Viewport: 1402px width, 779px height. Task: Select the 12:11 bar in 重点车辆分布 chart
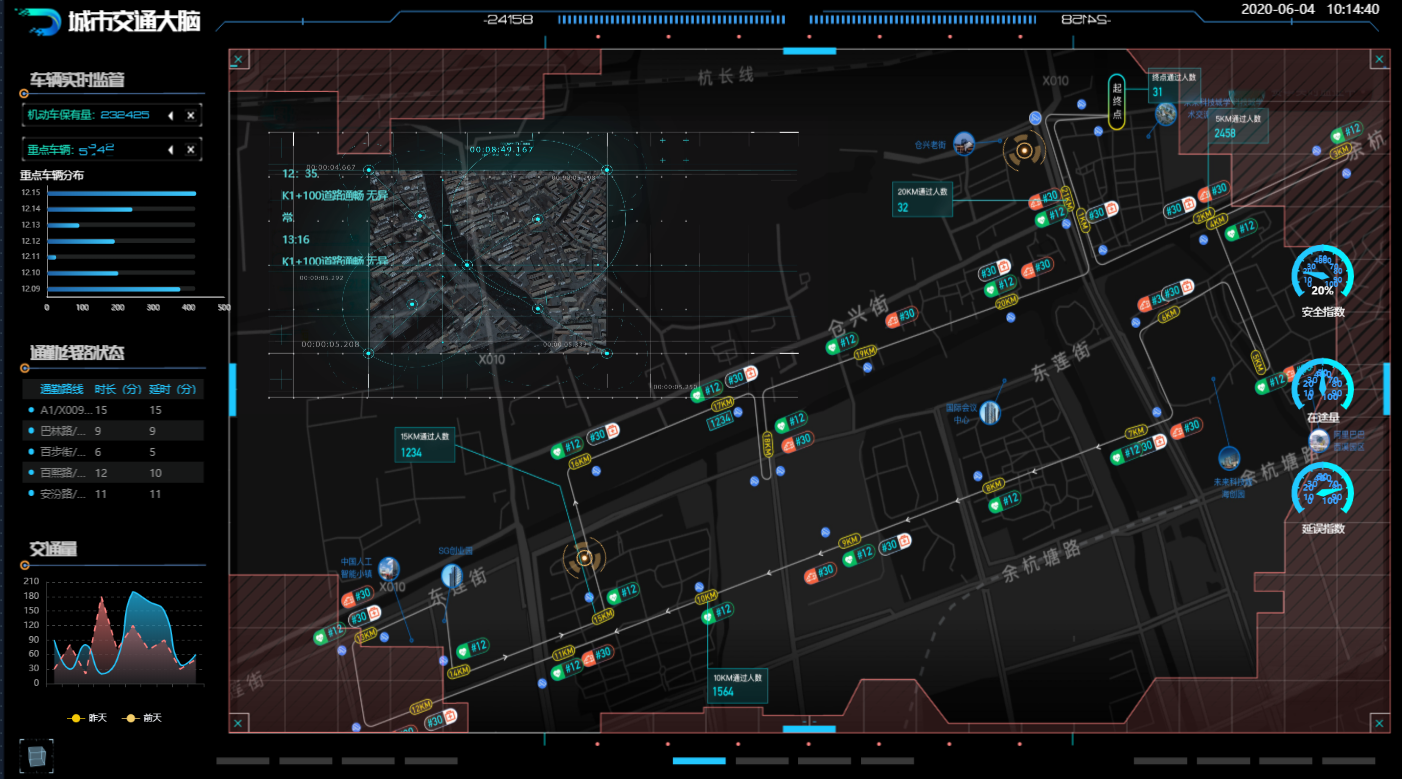coord(51,257)
